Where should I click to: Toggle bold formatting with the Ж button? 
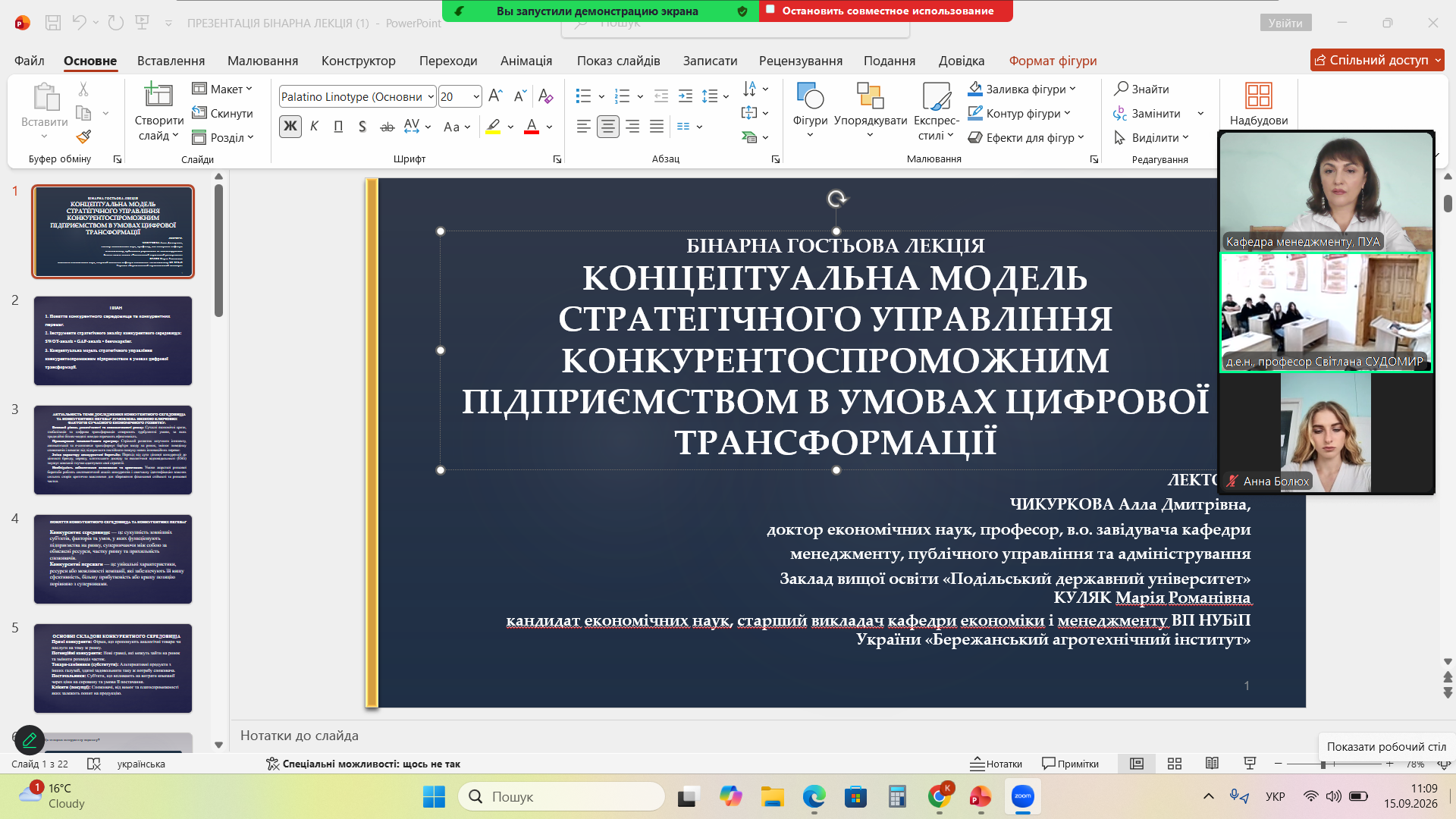click(290, 127)
